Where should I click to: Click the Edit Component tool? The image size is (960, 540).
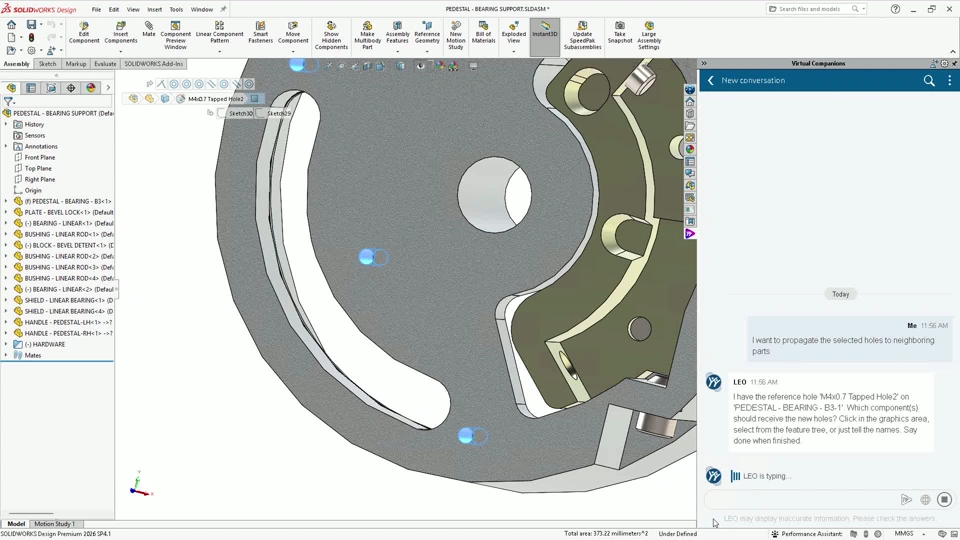click(x=84, y=32)
